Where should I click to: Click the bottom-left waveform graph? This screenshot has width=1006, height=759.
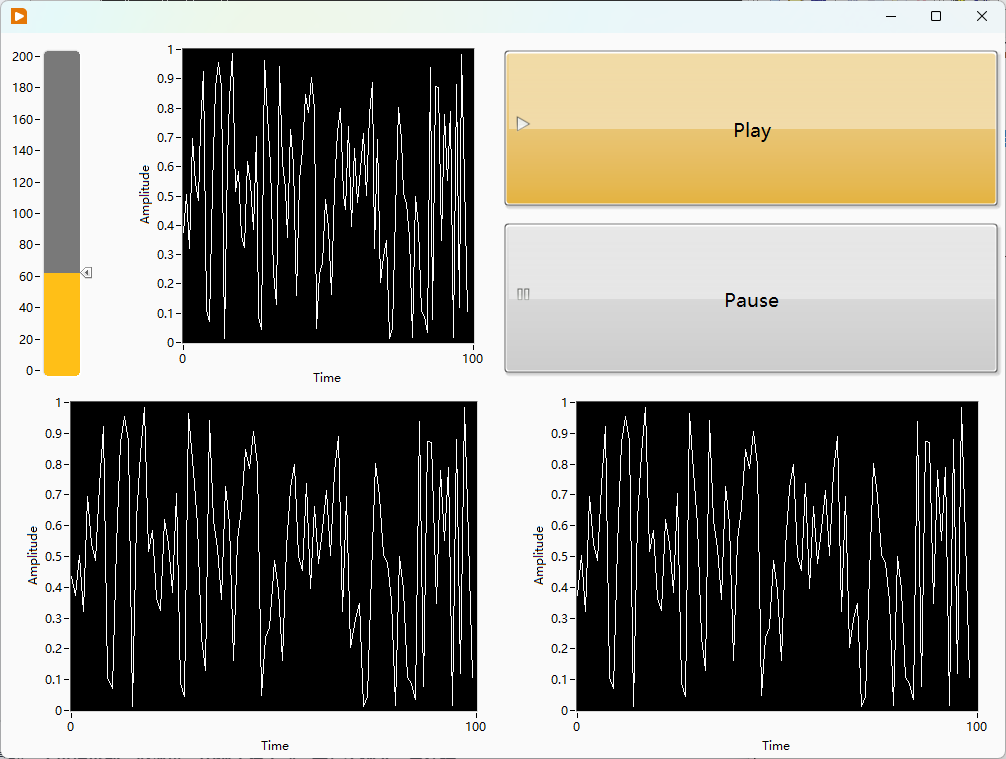(273, 556)
